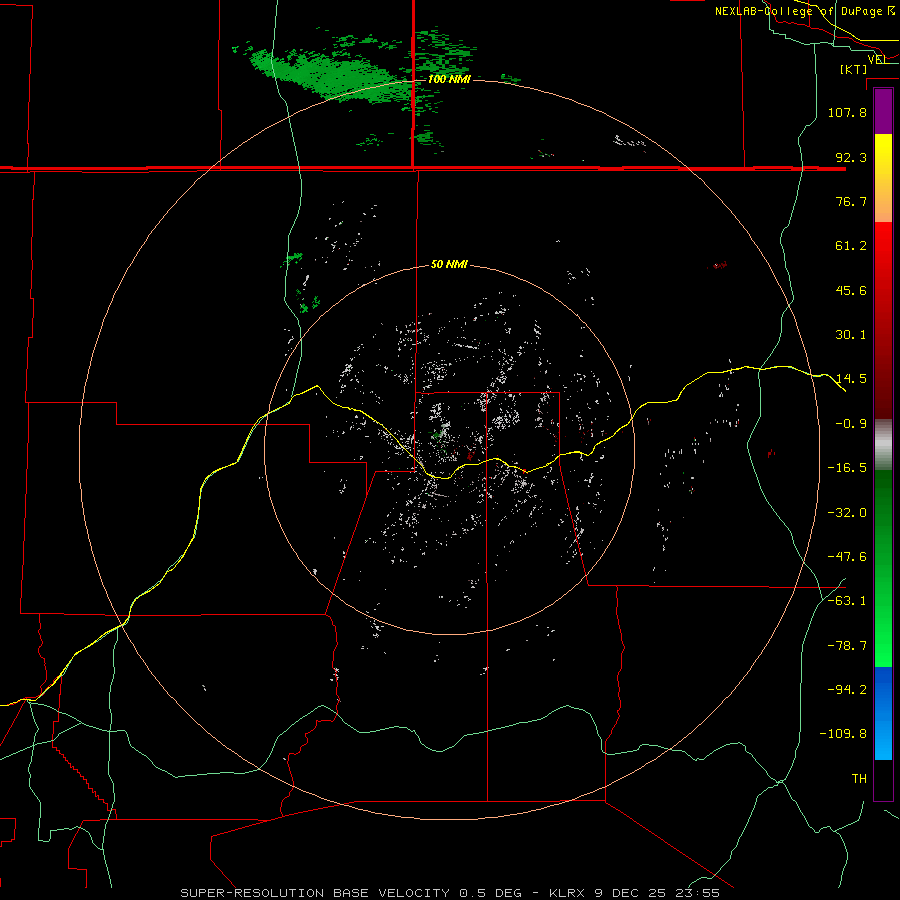Click the green segment of the velocity color bar
900x900 pixels.
[x=883, y=568]
